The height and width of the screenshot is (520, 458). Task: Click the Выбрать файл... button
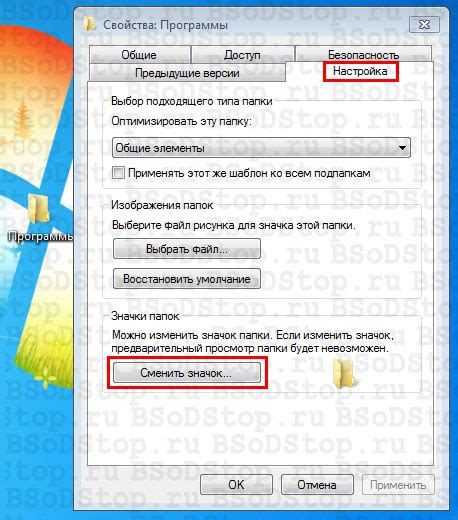[x=187, y=249]
